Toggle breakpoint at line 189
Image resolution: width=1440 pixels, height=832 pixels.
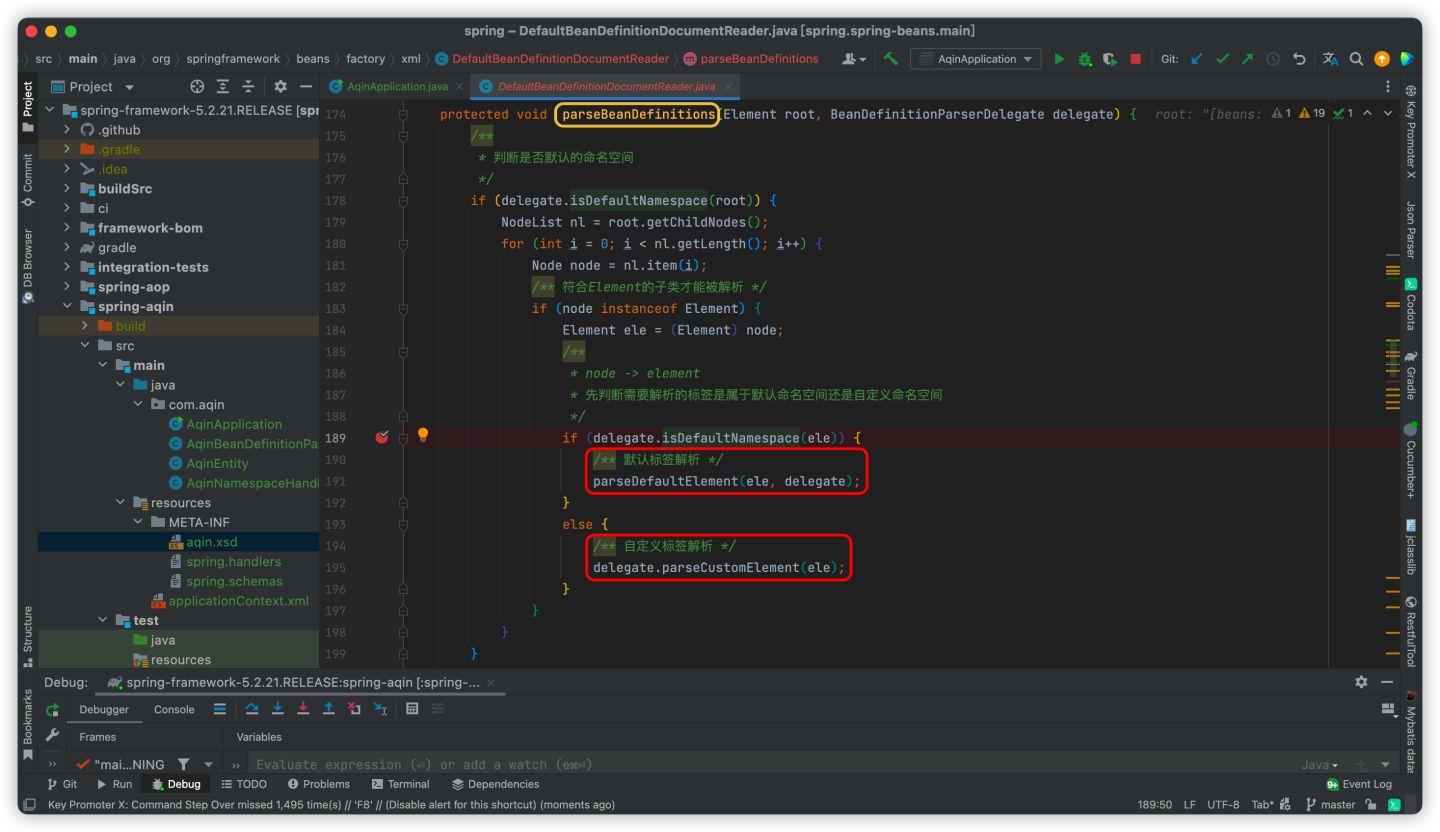[x=382, y=437]
